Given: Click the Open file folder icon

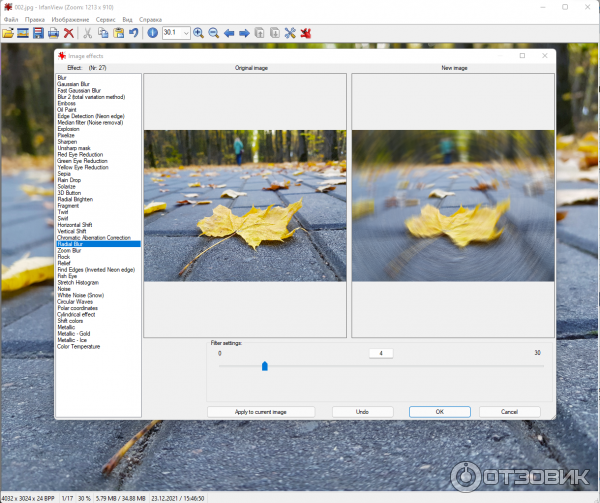Looking at the screenshot, I should tap(8, 33).
